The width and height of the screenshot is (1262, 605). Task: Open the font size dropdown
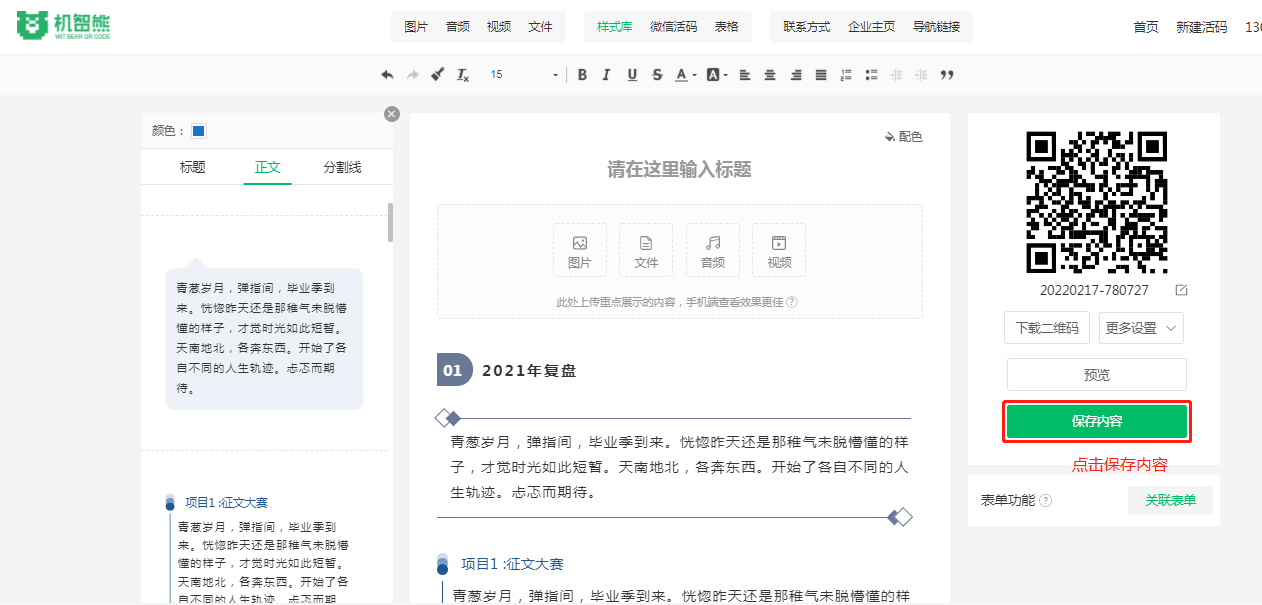555,75
